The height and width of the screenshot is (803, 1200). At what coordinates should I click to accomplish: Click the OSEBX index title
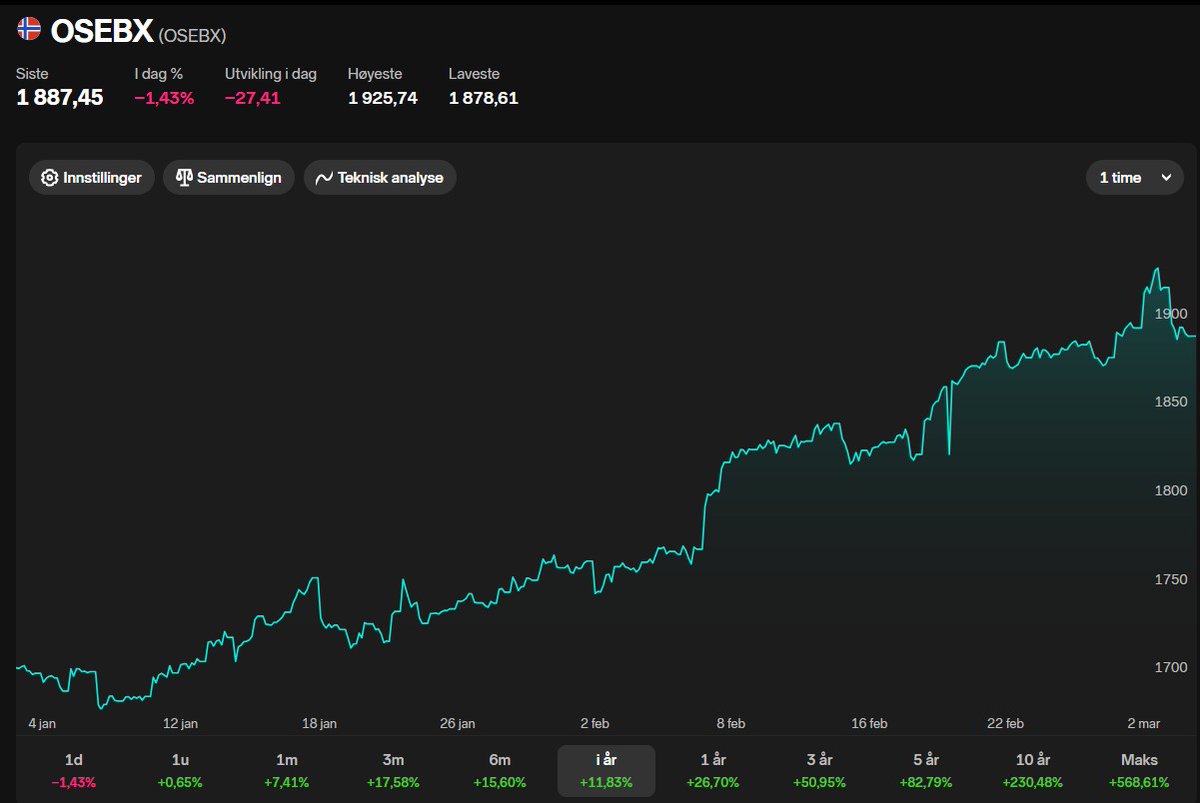tap(101, 31)
